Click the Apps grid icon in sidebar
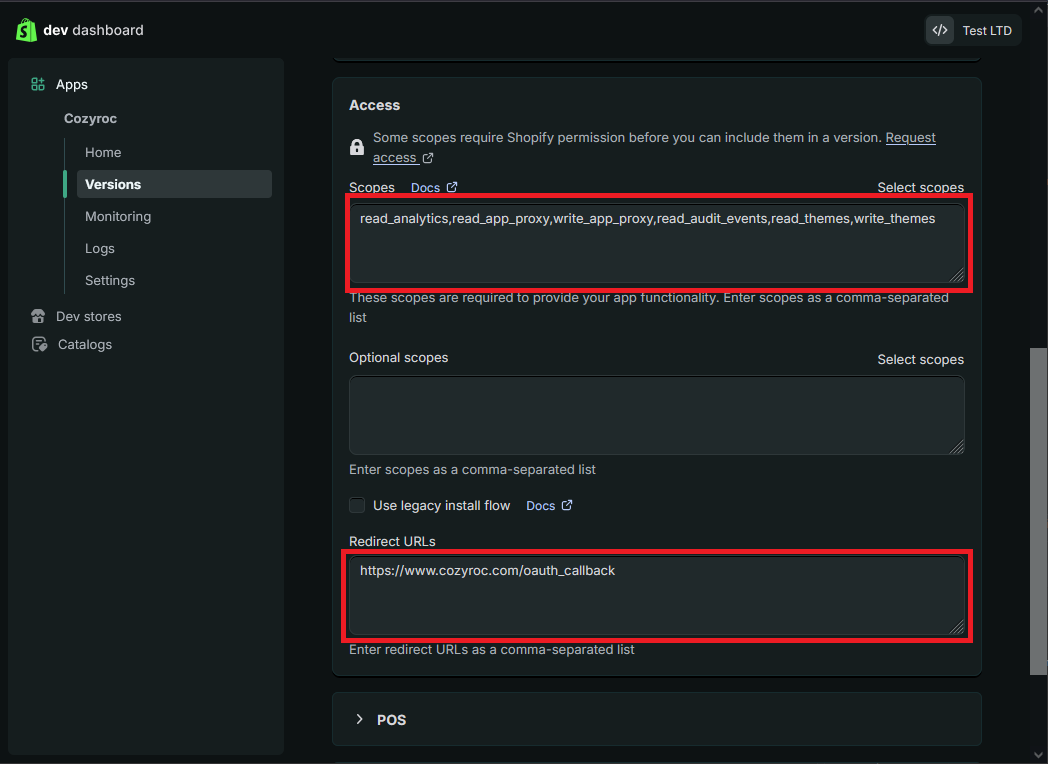The height and width of the screenshot is (764, 1048). 38,85
